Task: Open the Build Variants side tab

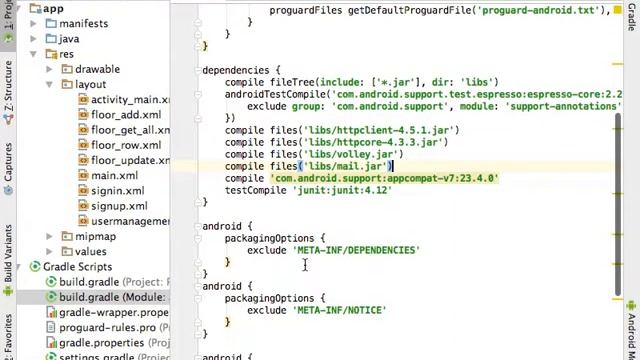Action: click(x=8, y=260)
